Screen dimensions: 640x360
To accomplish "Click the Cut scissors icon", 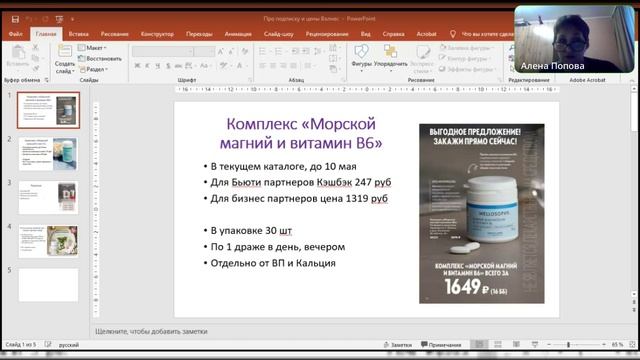I will 36,48.
